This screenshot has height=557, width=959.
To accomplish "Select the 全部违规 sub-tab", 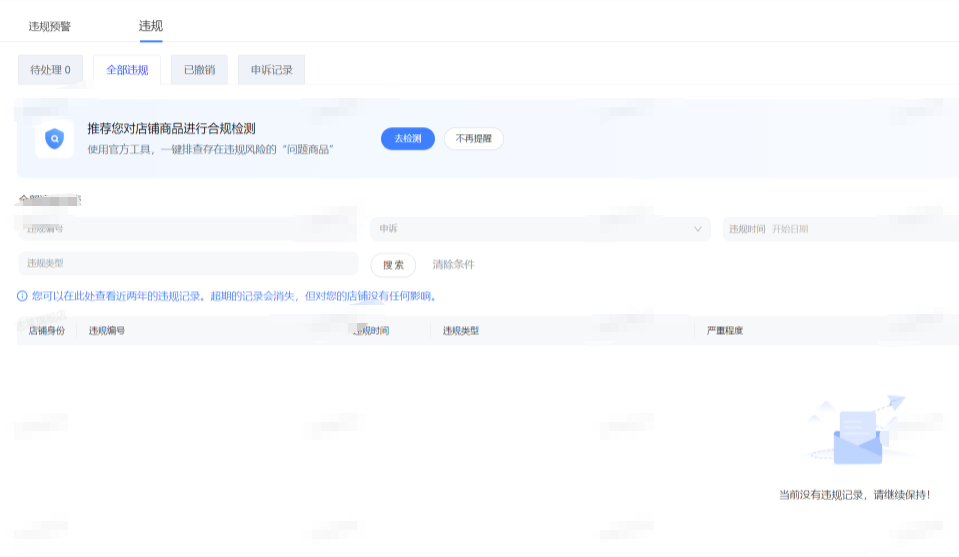I will tap(127, 70).
